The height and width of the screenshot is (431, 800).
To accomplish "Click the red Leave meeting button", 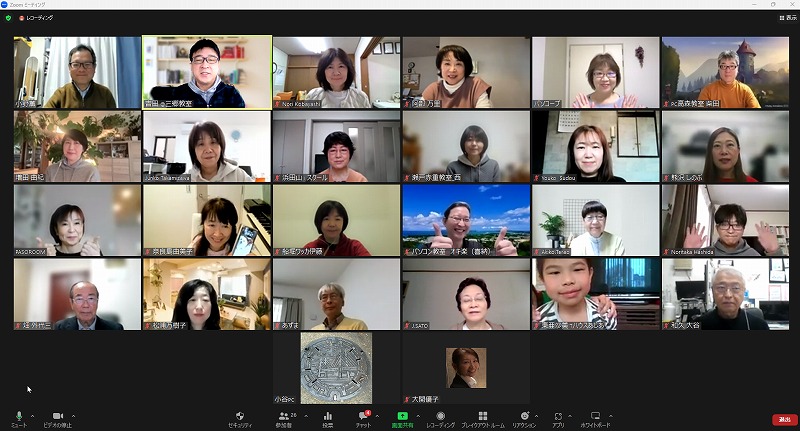I will click(x=783, y=419).
